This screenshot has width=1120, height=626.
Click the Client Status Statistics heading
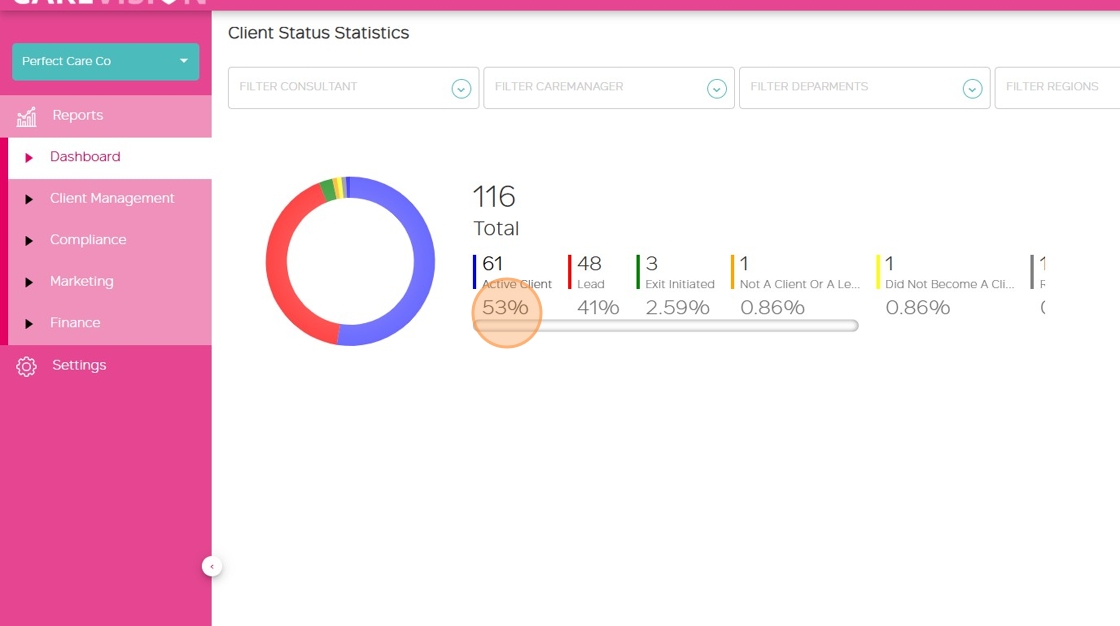319,33
